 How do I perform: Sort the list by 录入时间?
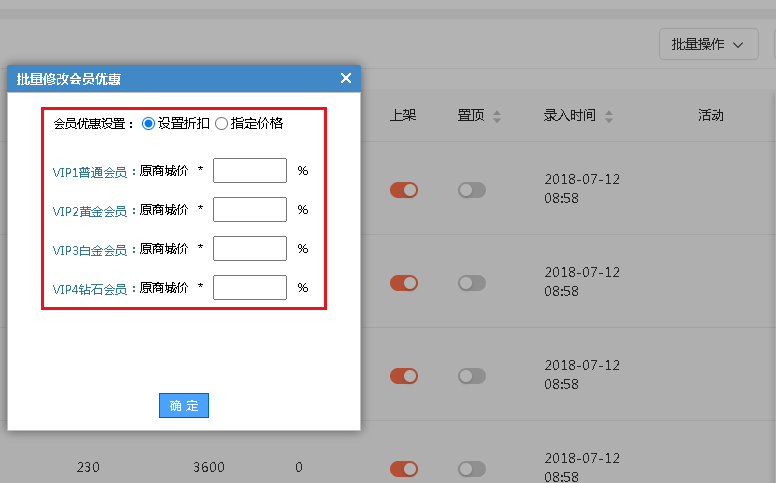609,116
